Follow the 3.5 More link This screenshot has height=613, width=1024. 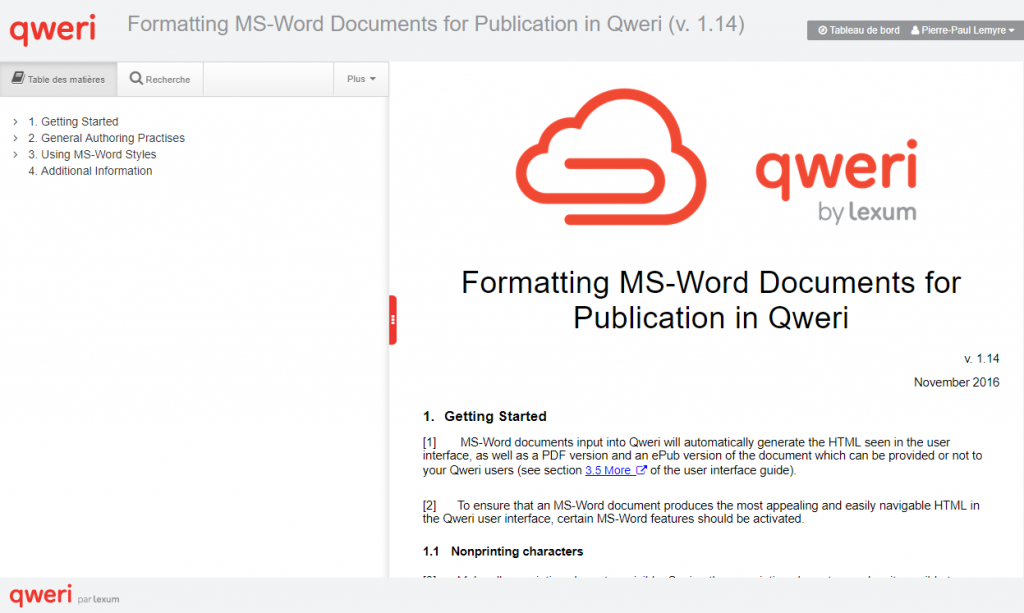click(x=608, y=470)
